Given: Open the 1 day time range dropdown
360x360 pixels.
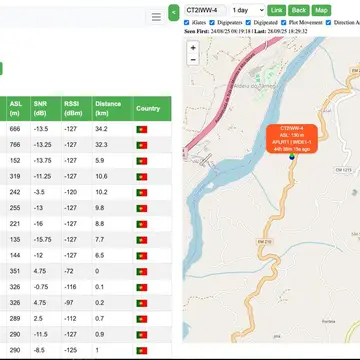Looking at the screenshot, I should coord(247,10).
